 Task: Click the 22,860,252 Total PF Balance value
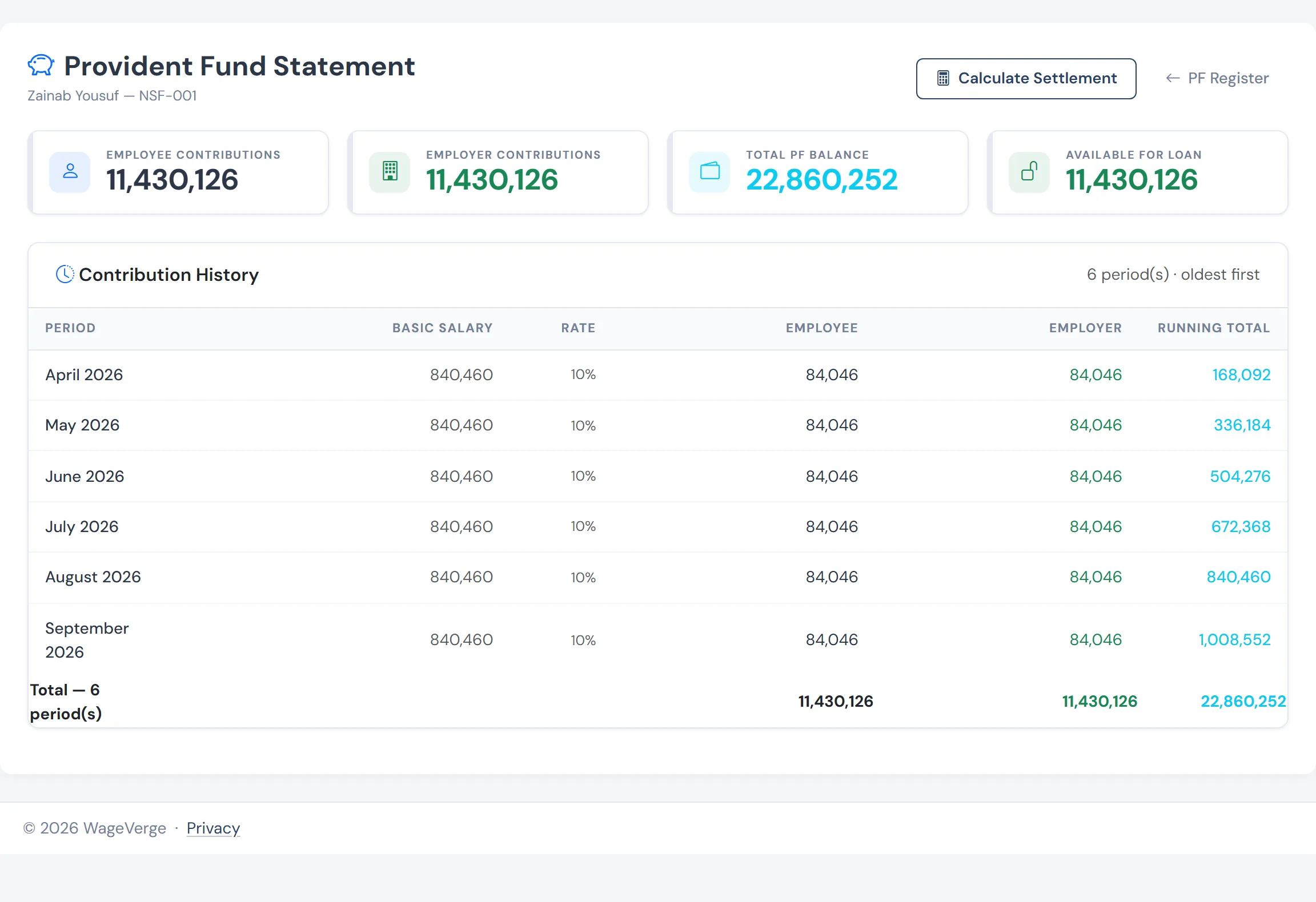coord(822,180)
